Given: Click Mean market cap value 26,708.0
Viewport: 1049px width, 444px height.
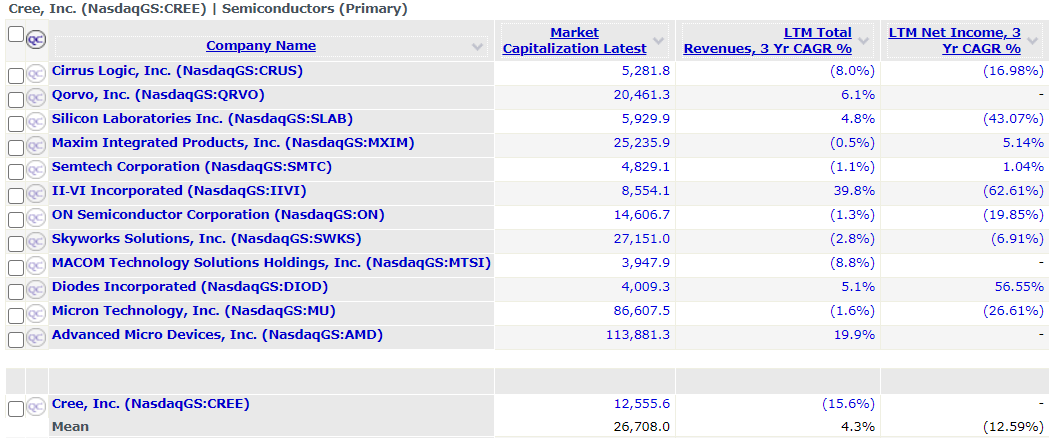Looking at the screenshot, I should tap(641, 427).
